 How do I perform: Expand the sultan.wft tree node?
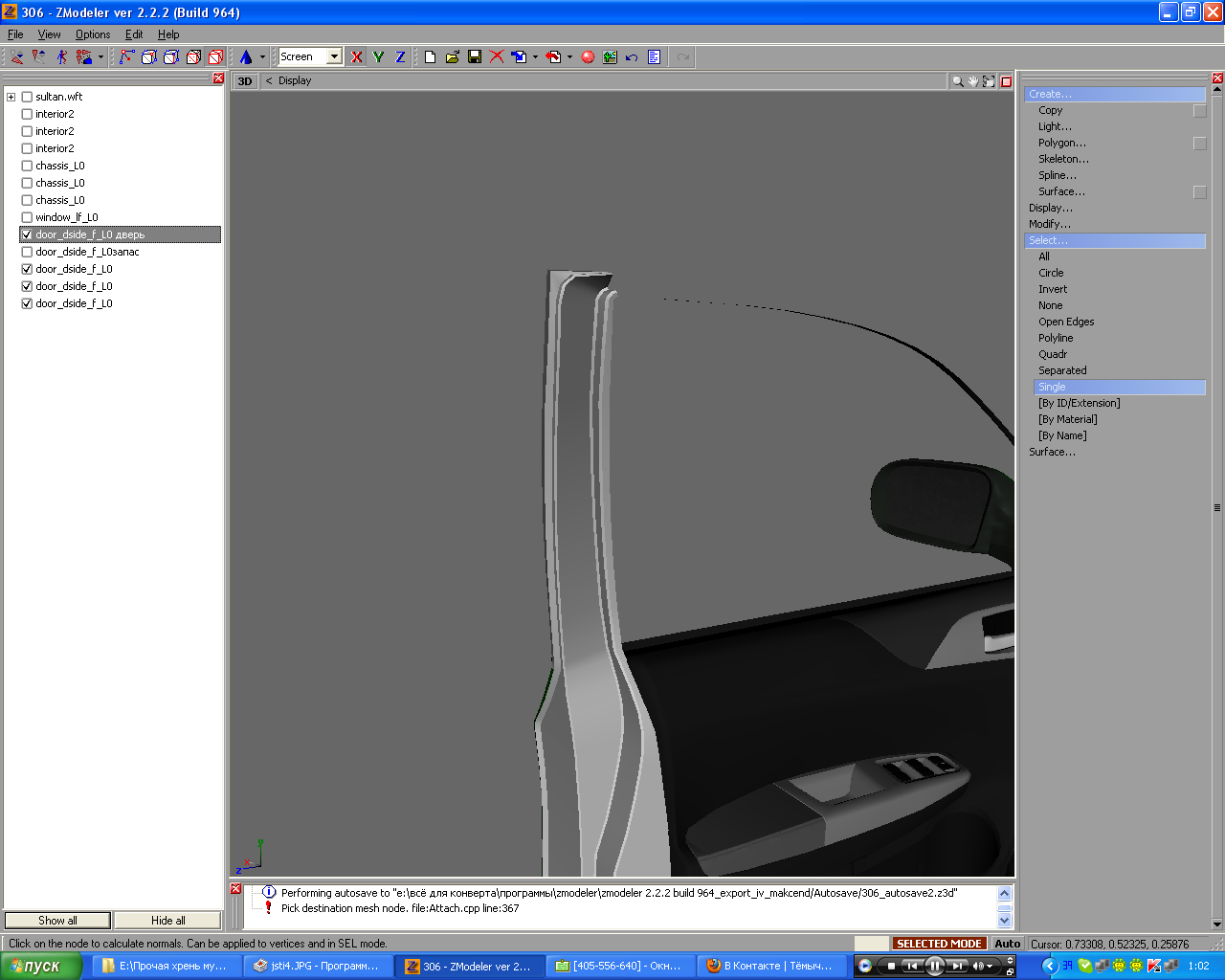11,97
